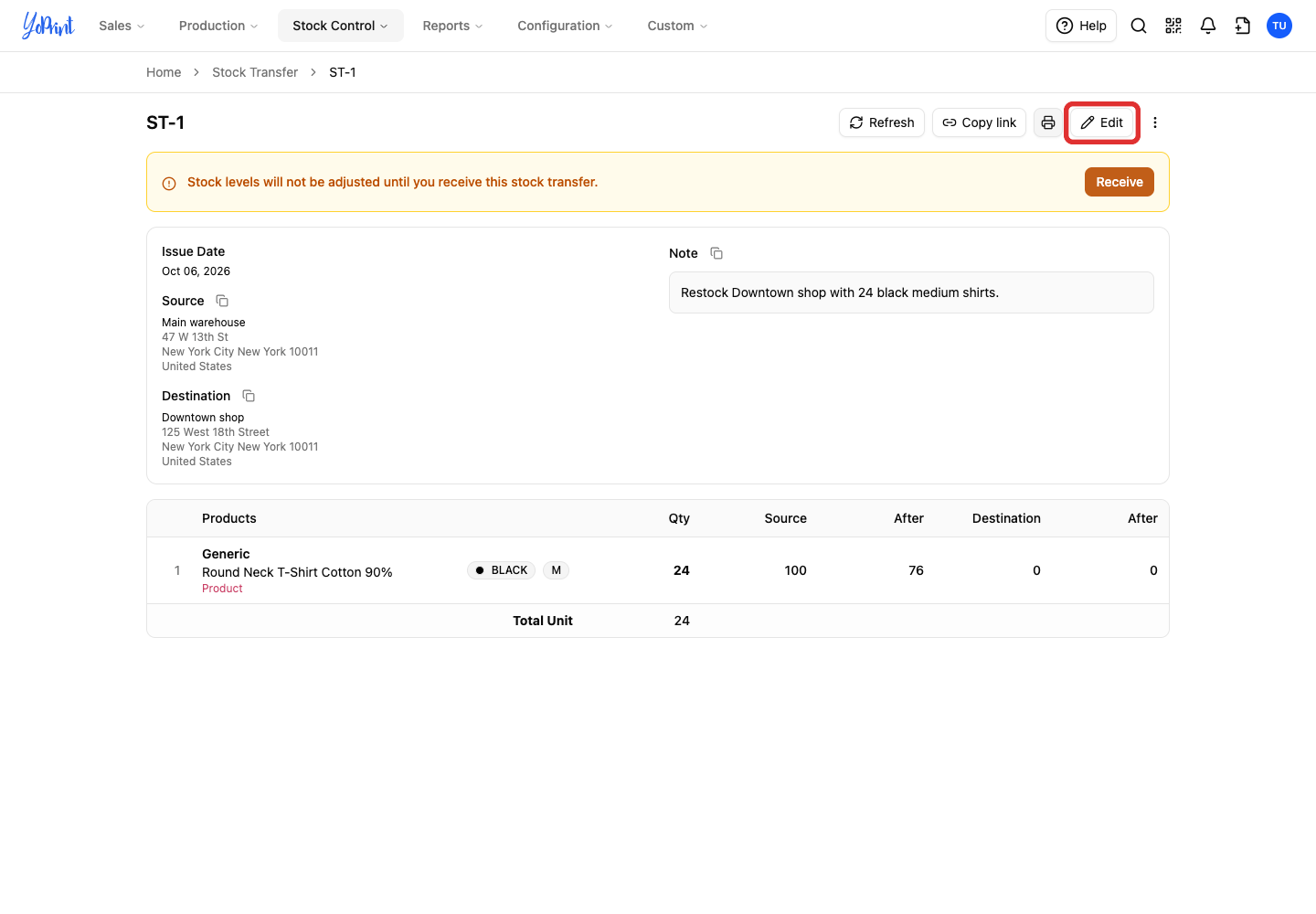This screenshot has width=1316, height=914.
Task: Expand the Custom menu
Action: (677, 26)
